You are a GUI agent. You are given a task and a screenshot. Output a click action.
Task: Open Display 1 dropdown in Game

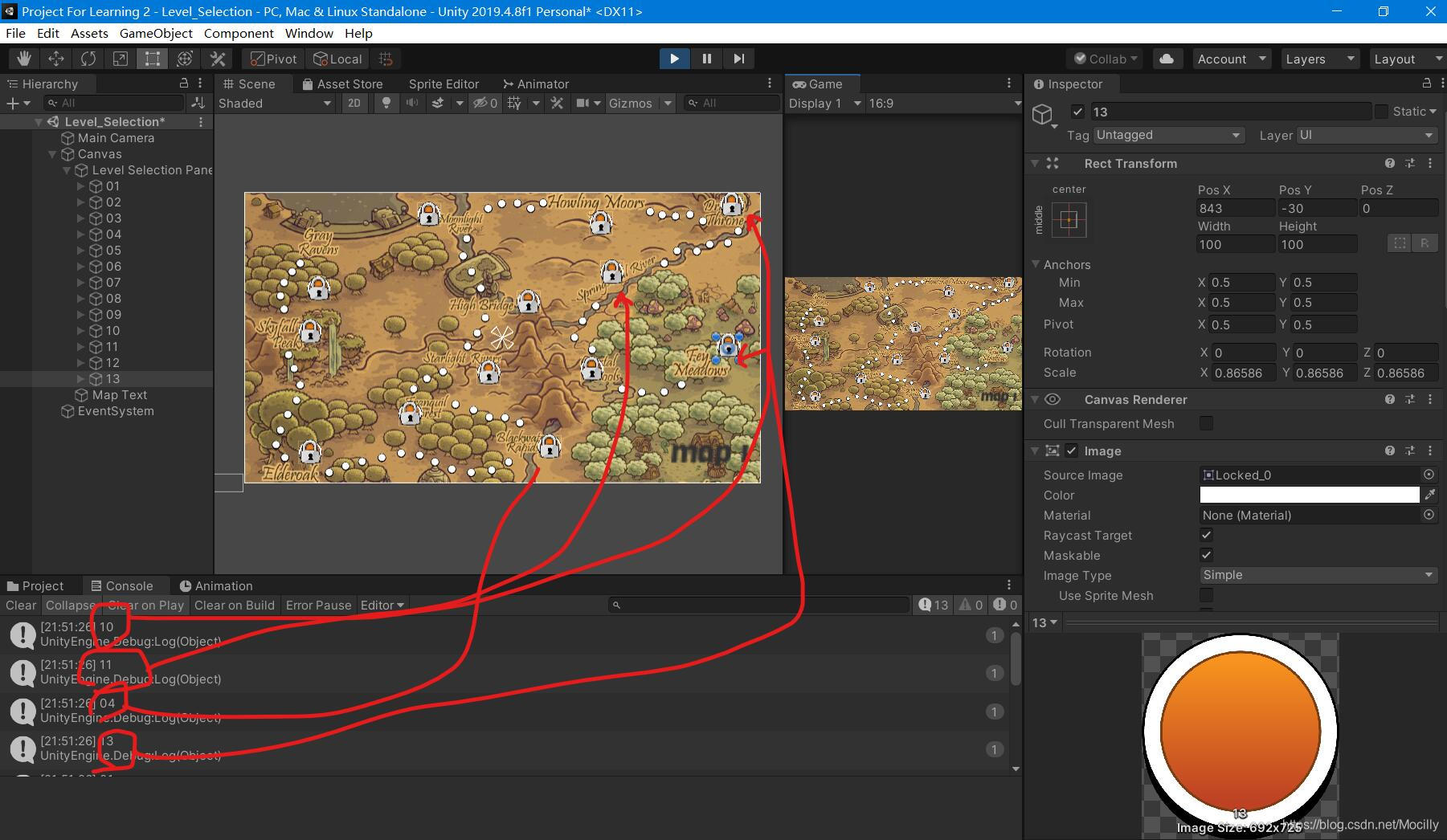tap(824, 103)
